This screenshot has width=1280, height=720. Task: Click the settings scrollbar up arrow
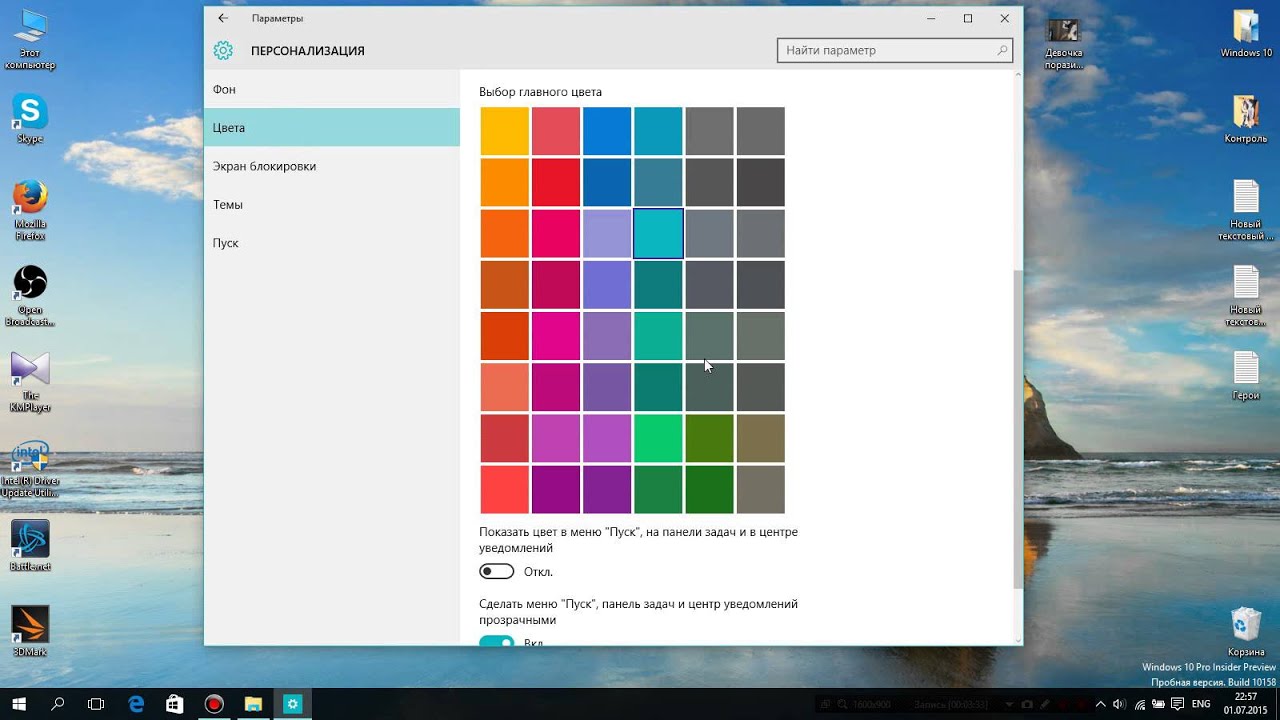pos(1018,76)
